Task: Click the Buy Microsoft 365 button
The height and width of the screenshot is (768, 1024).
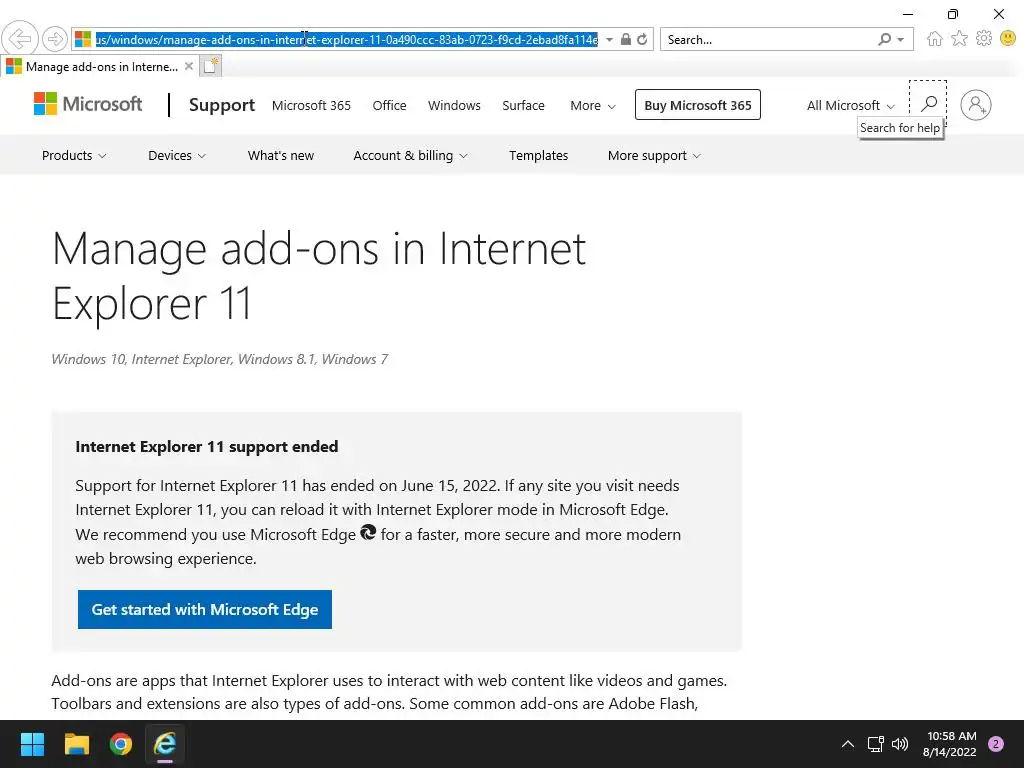Action: [x=697, y=104]
